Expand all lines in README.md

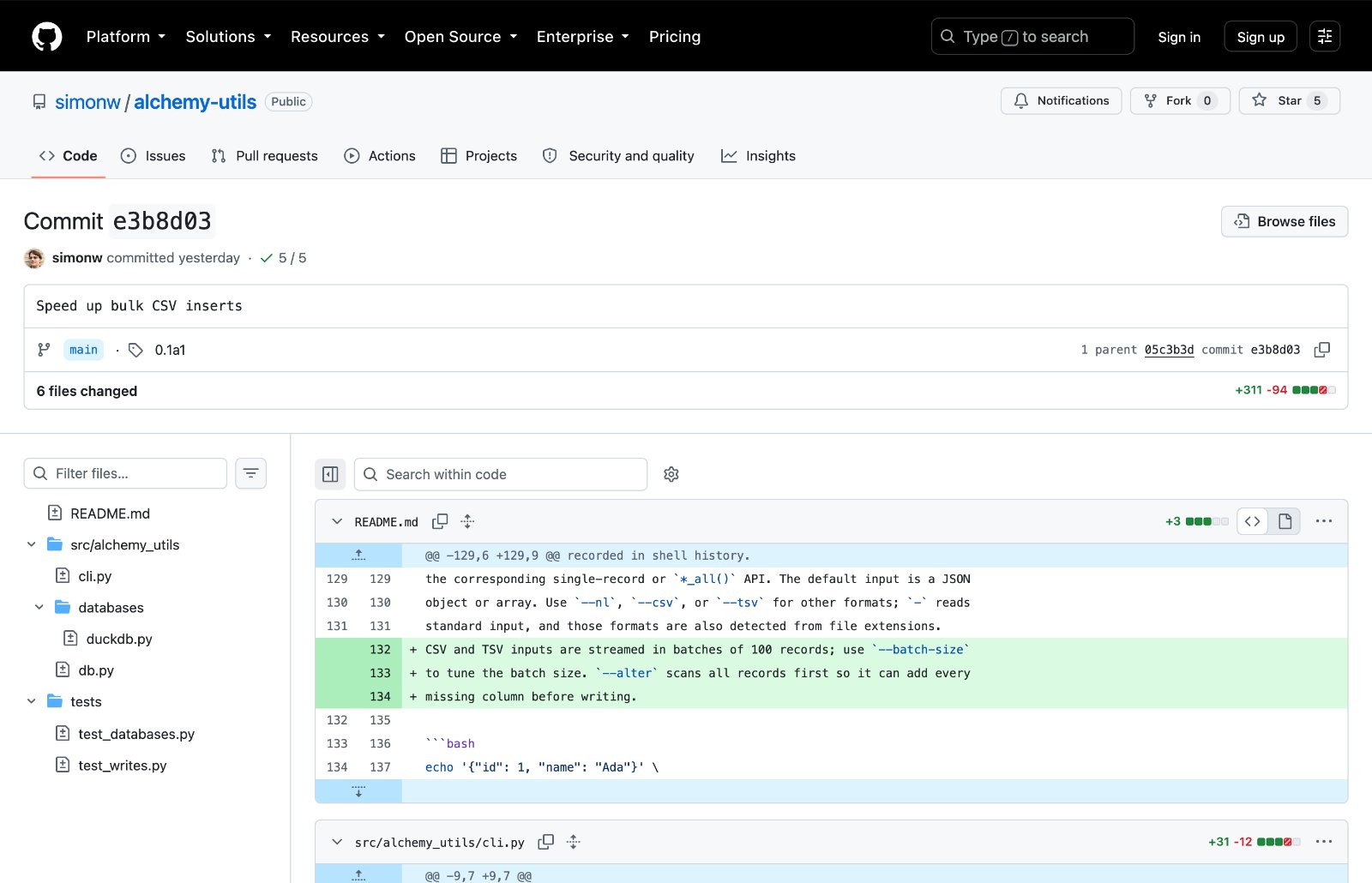[467, 521]
